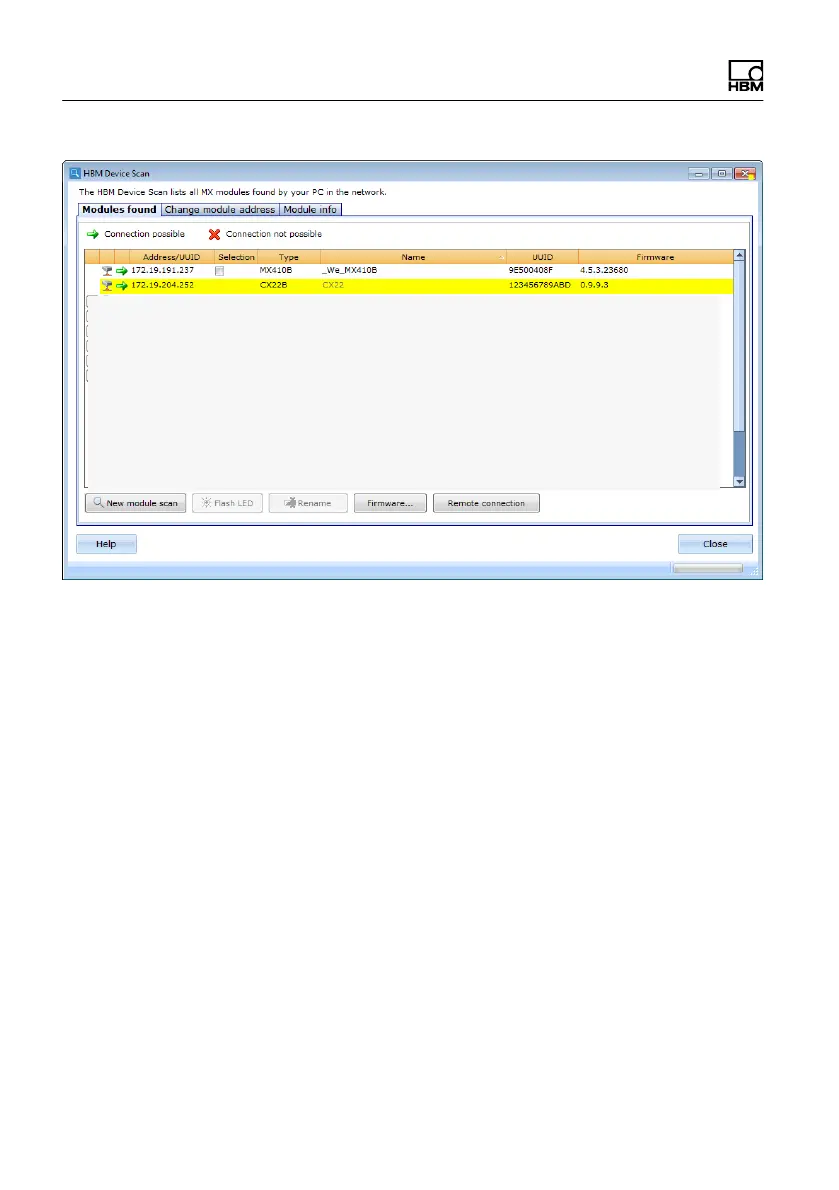Click the scrollbar up arrow in module list
The image size is (839, 1190).
[x=740, y=256]
